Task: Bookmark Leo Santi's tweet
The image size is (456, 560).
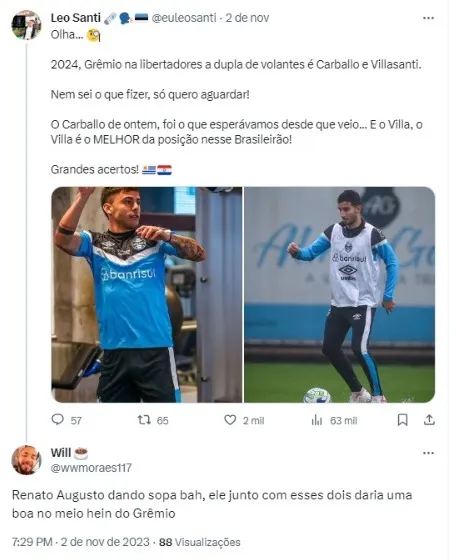Action: (x=402, y=420)
